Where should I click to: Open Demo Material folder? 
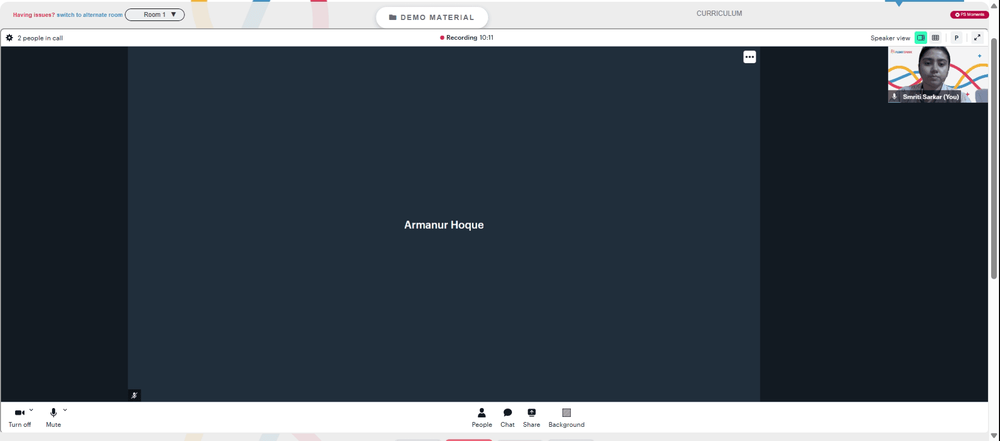[432, 17]
